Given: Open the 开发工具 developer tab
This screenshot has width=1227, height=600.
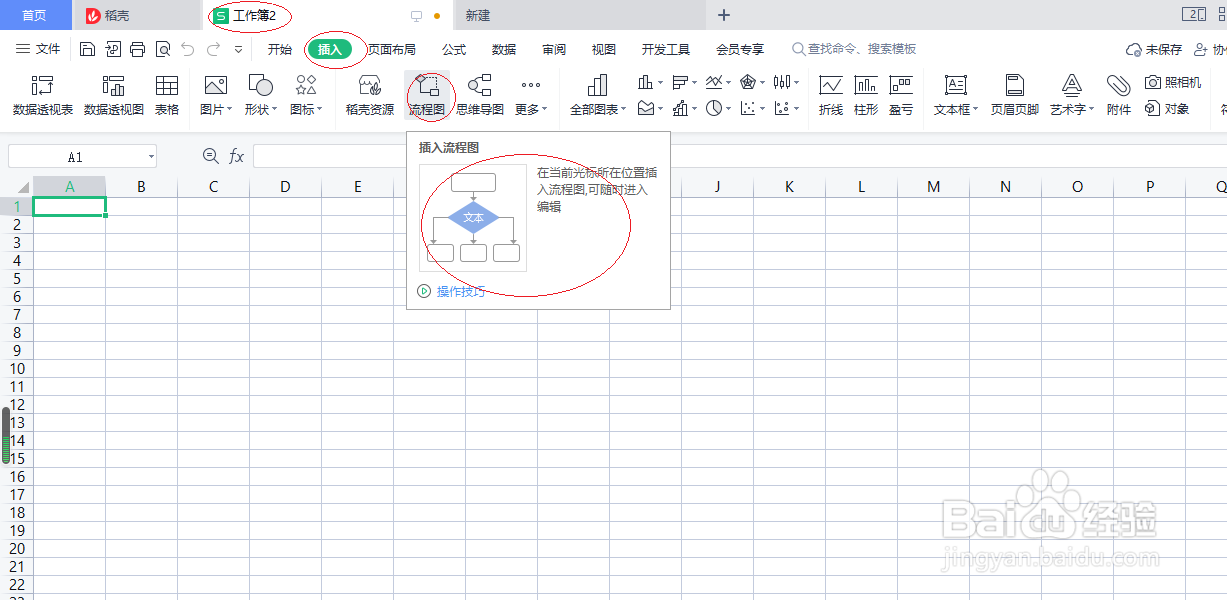Looking at the screenshot, I should [666, 49].
